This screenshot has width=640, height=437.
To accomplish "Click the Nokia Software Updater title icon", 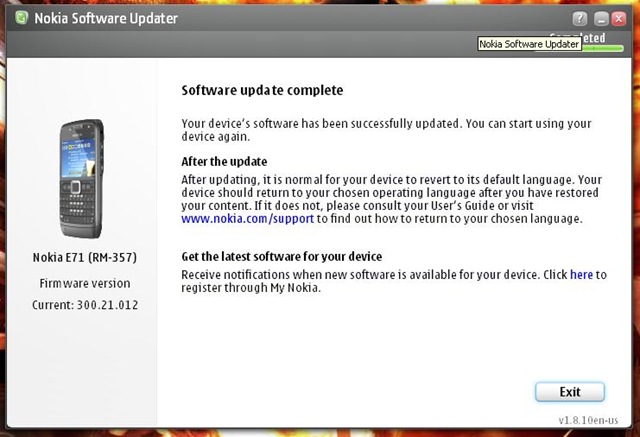I will (21, 18).
